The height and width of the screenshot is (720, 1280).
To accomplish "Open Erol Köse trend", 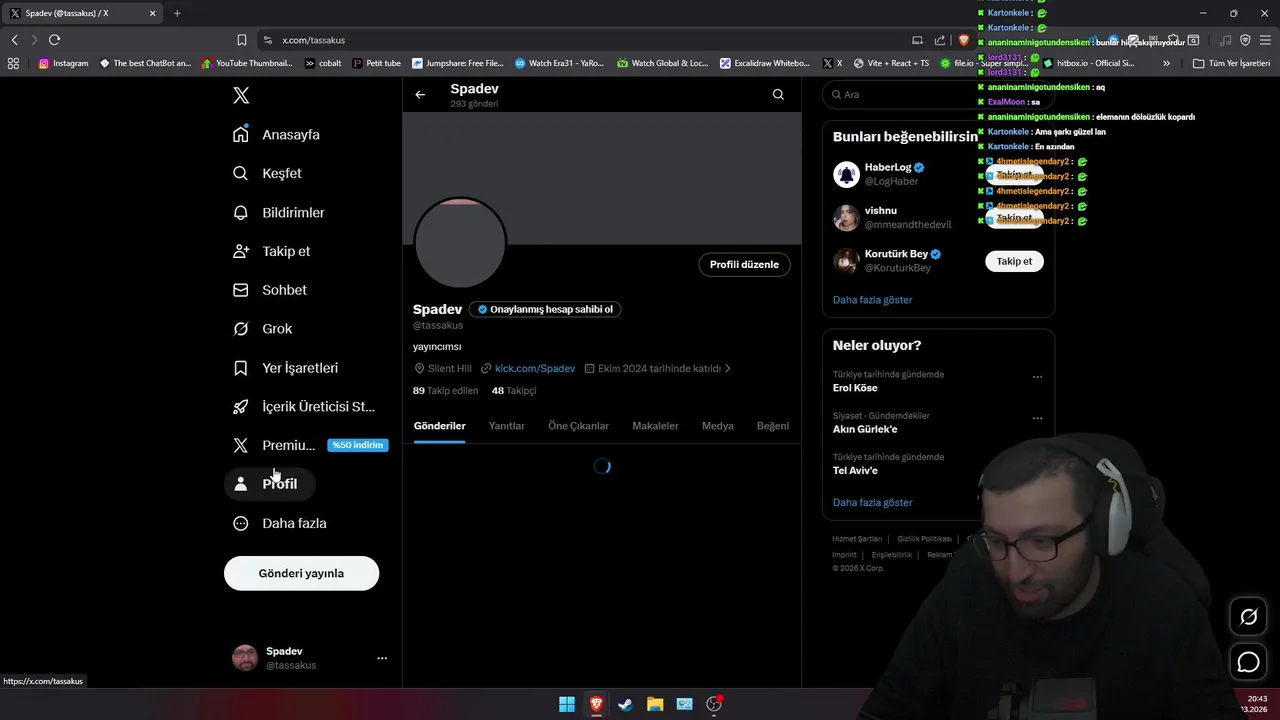I will coord(855,388).
